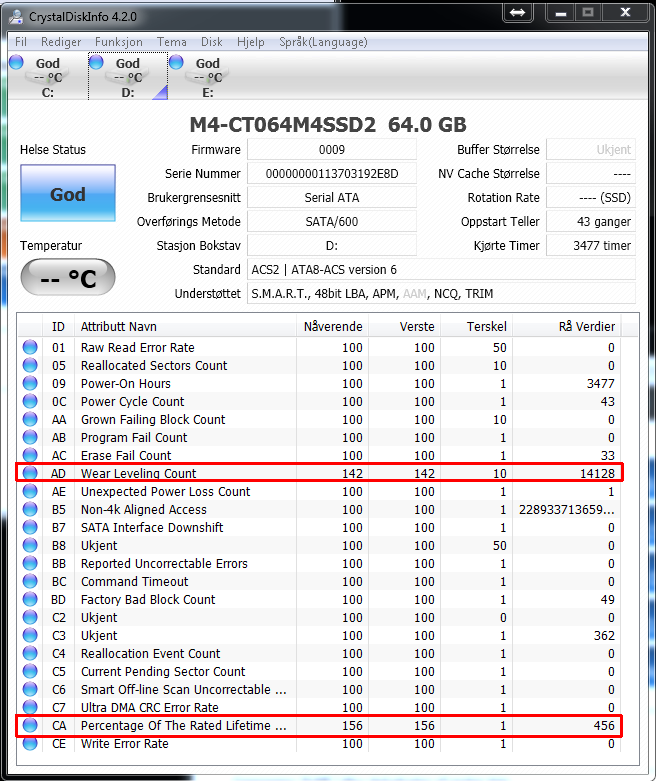656x781 pixels.
Task: Click status orb for Erase Fail Count
Action: (30, 455)
